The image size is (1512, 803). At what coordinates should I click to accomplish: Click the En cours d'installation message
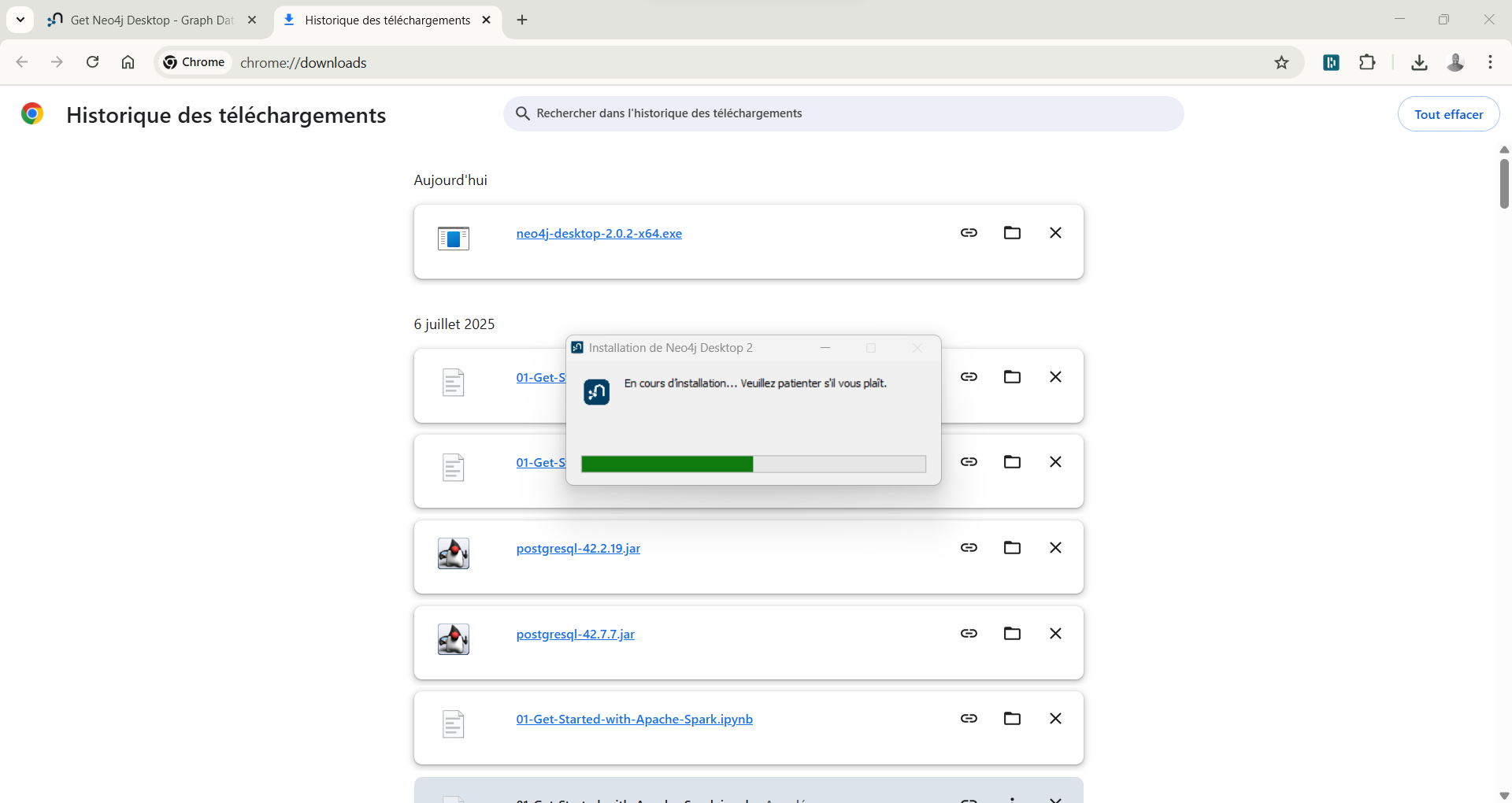click(x=755, y=383)
